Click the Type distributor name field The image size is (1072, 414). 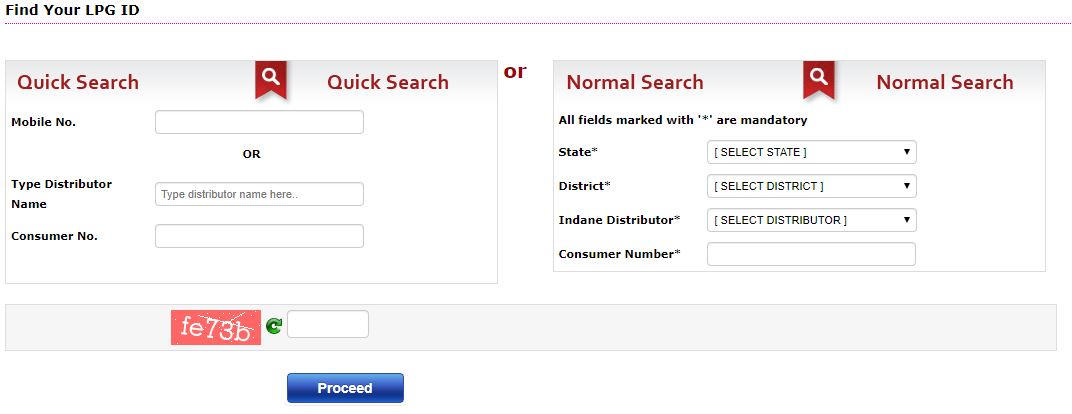[x=259, y=194]
